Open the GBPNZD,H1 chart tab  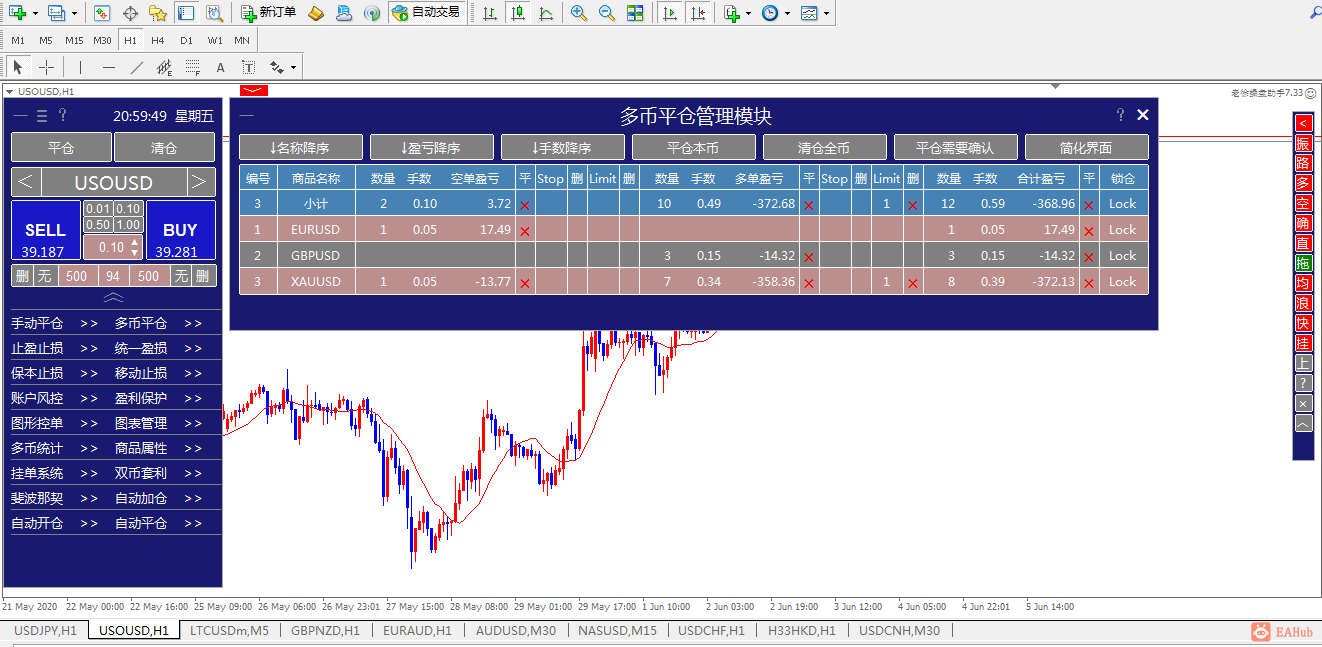pyautogui.click(x=325, y=631)
